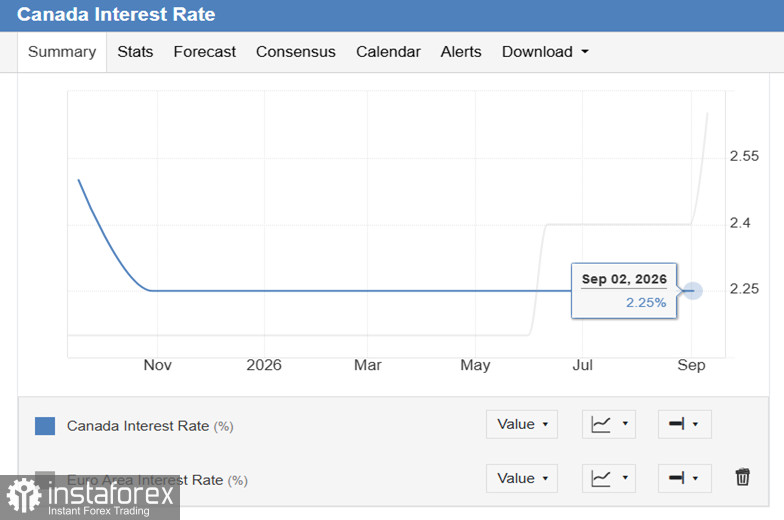Image resolution: width=784 pixels, height=520 pixels.
Task: Click the Sep x-axis label
Action: [692, 365]
